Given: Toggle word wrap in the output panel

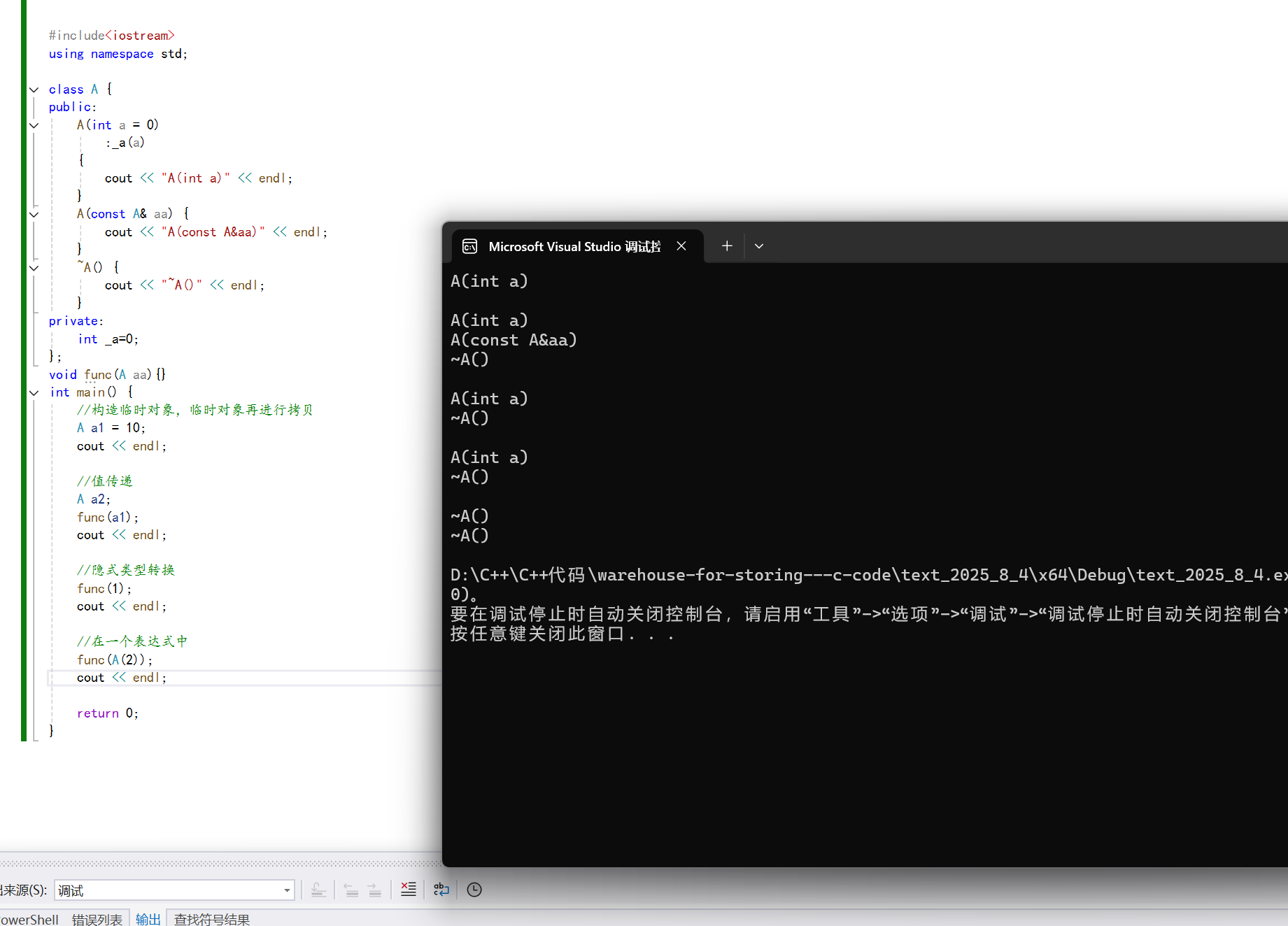Looking at the screenshot, I should tap(441, 890).
